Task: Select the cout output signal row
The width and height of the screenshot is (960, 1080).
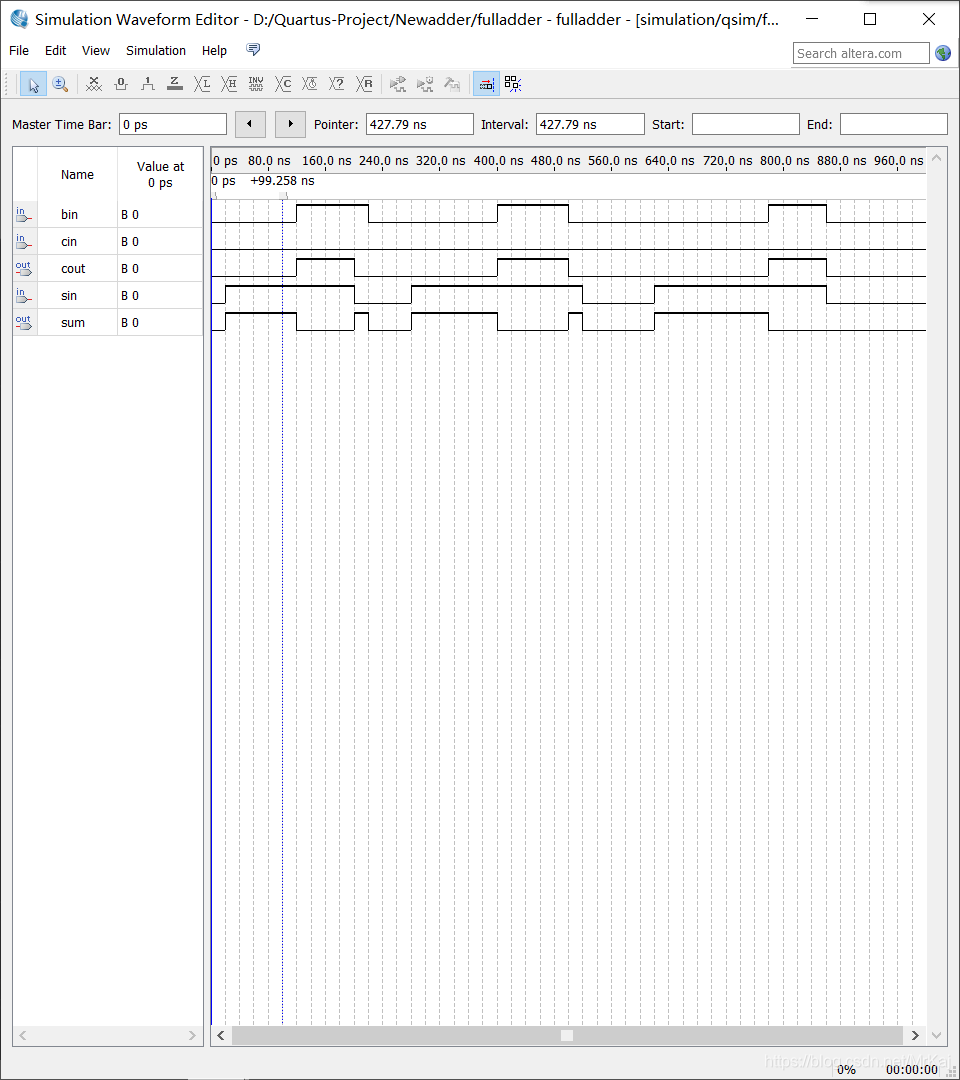Action: tap(108, 268)
